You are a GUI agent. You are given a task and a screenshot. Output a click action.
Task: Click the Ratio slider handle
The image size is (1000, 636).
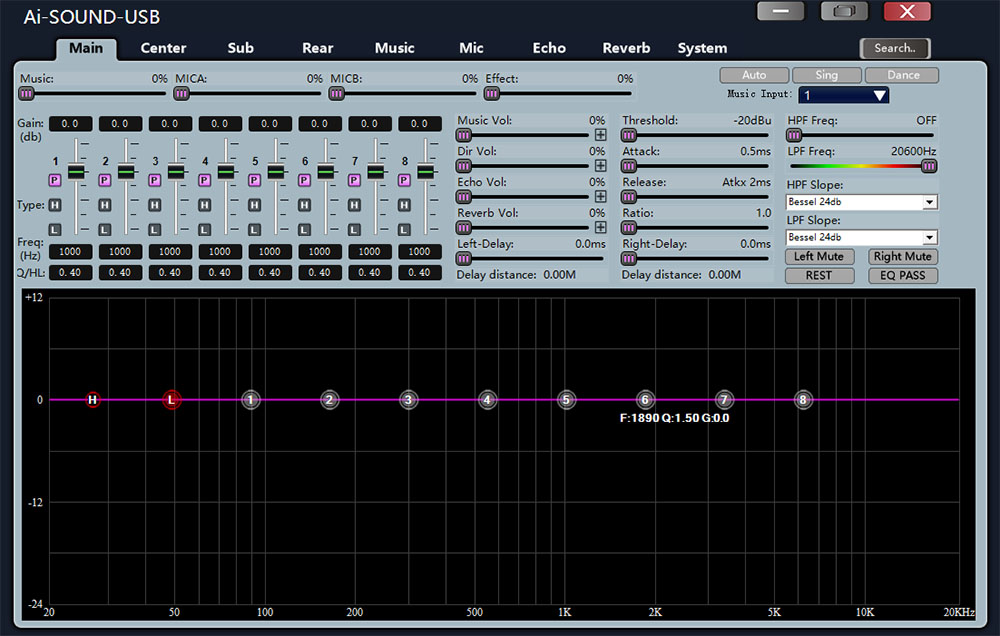[x=629, y=228]
